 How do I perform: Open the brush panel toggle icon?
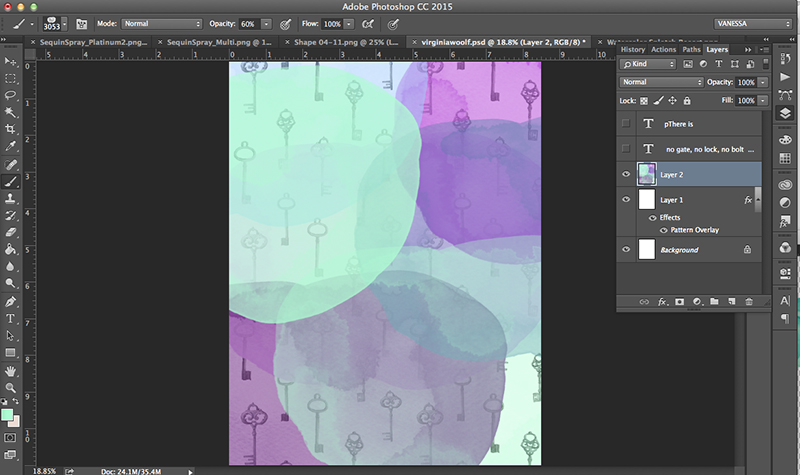(82, 24)
